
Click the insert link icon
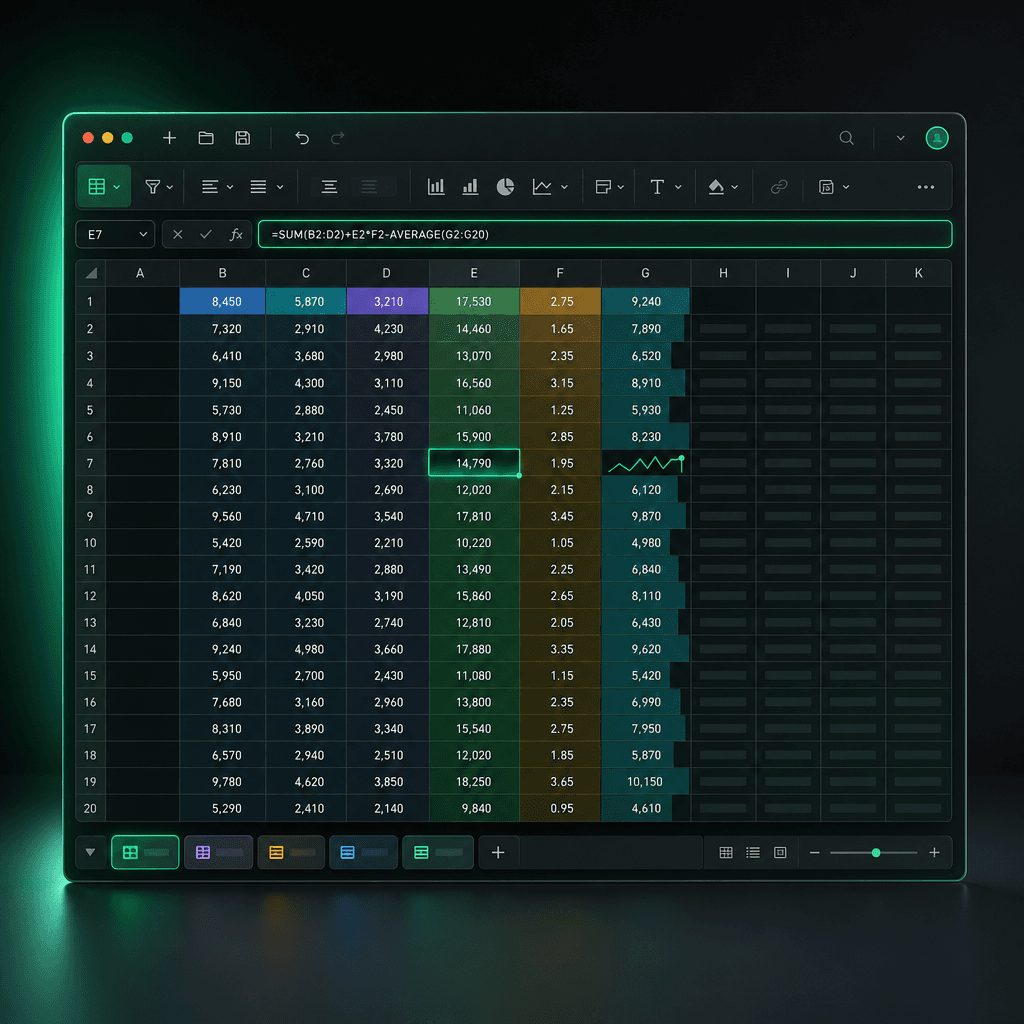(778, 187)
